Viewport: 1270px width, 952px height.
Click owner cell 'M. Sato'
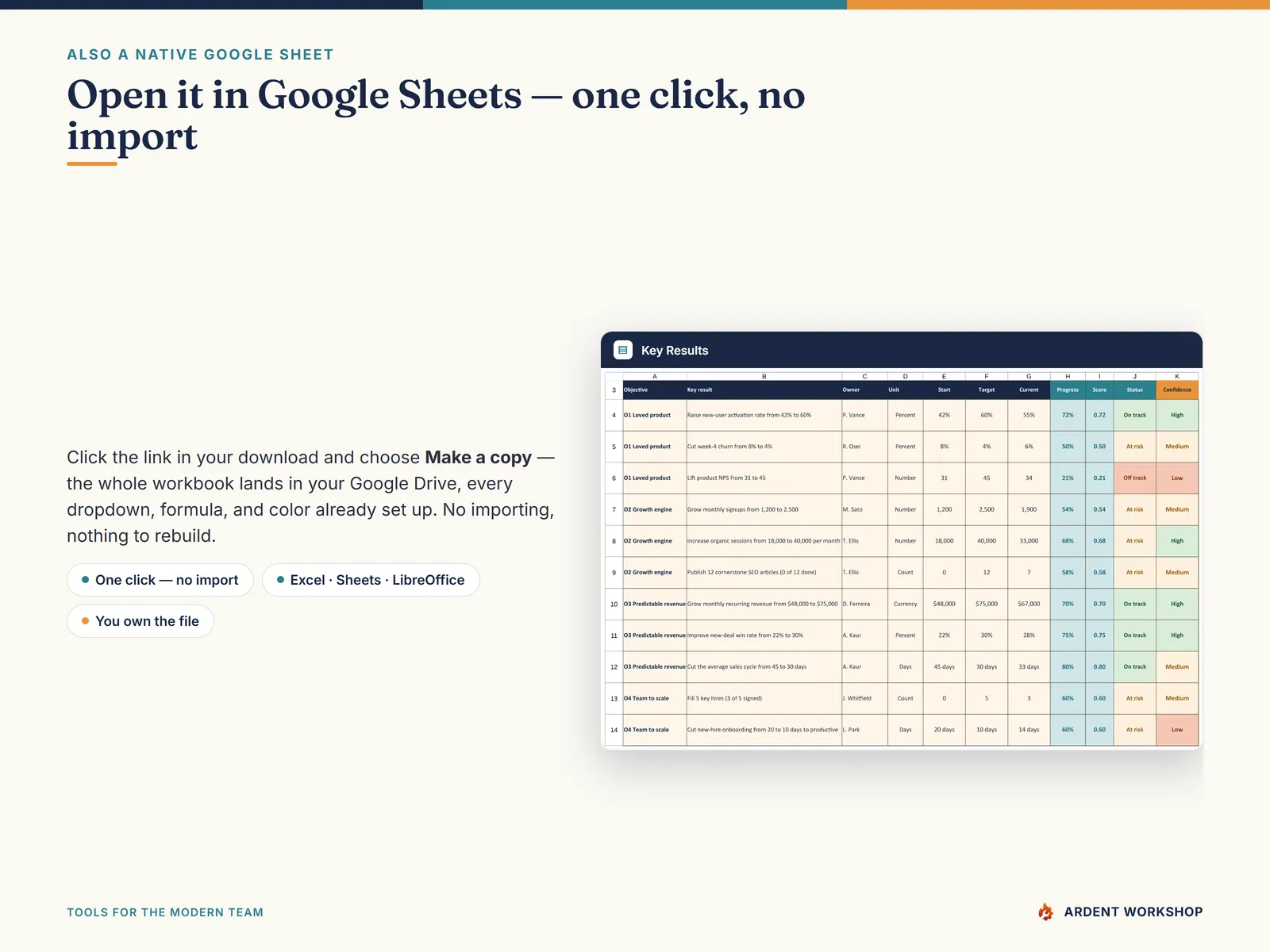[864, 509]
